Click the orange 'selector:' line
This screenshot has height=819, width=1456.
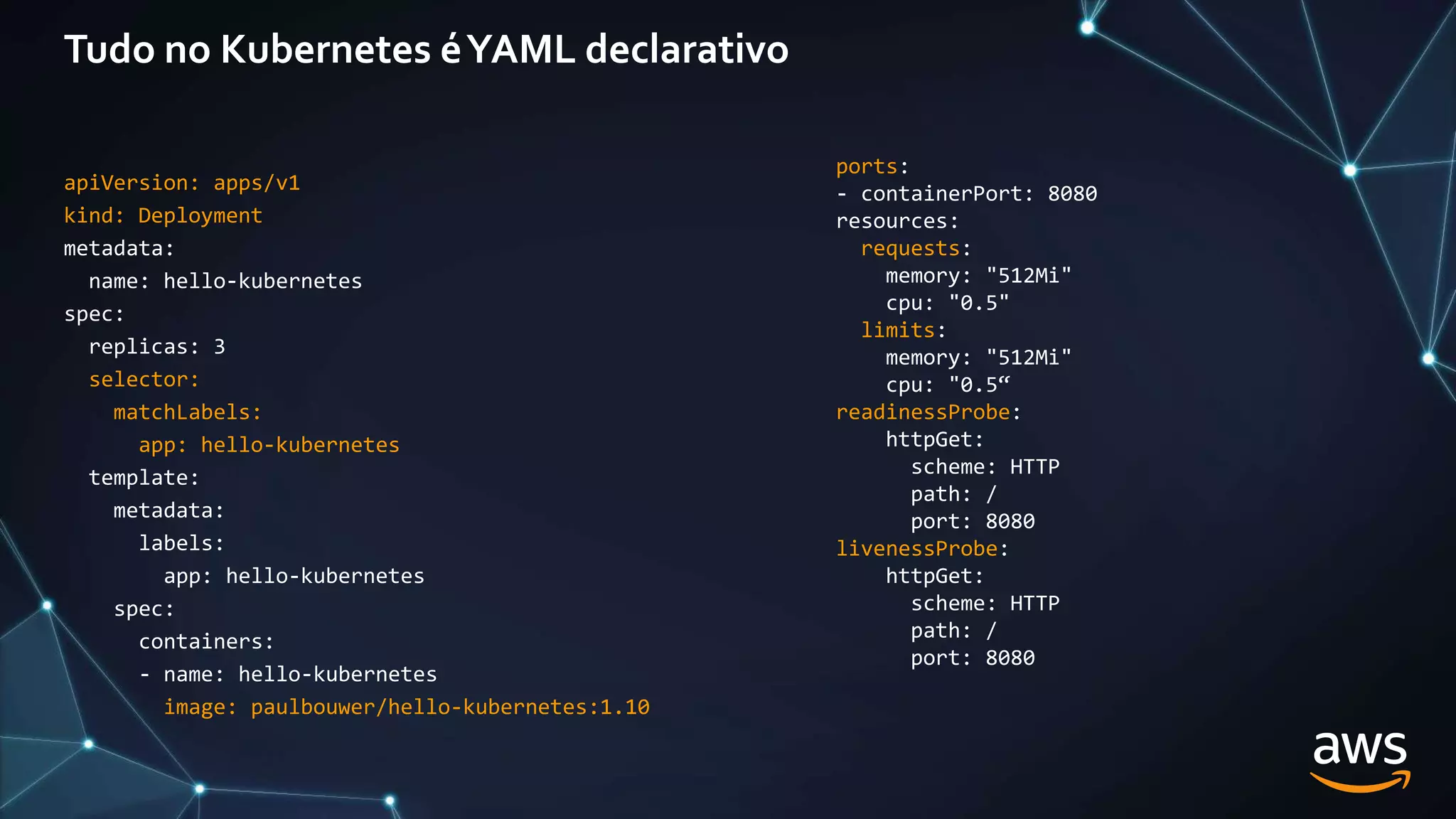(x=144, y=379)
